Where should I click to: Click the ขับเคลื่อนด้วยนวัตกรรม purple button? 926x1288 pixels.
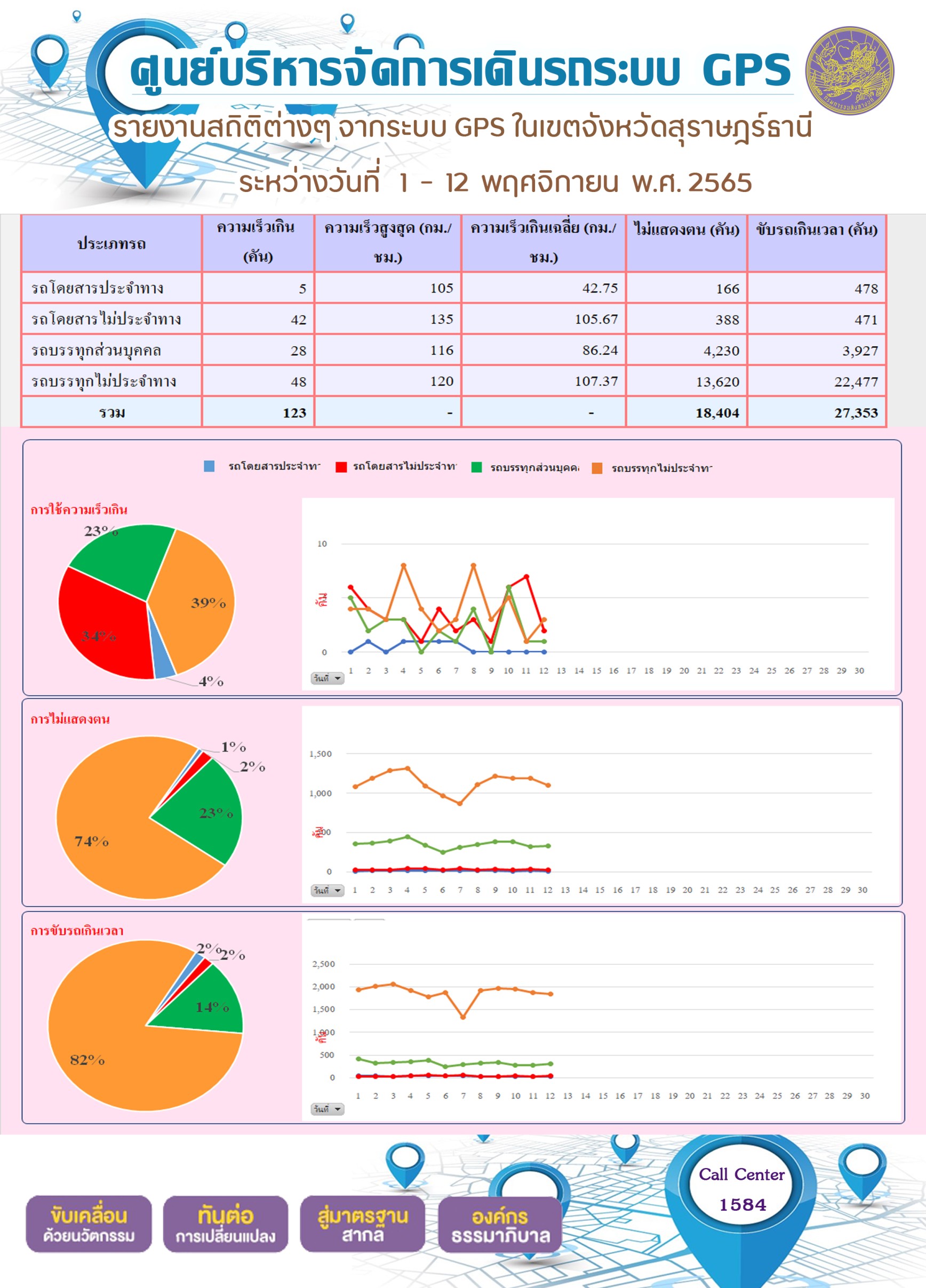coord(89,1224)
